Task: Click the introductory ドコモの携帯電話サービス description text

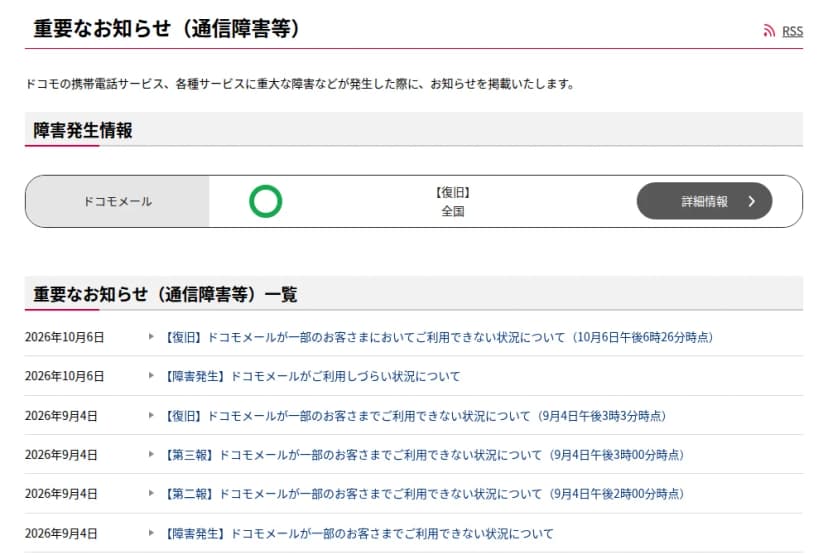Action: (299, 83)
